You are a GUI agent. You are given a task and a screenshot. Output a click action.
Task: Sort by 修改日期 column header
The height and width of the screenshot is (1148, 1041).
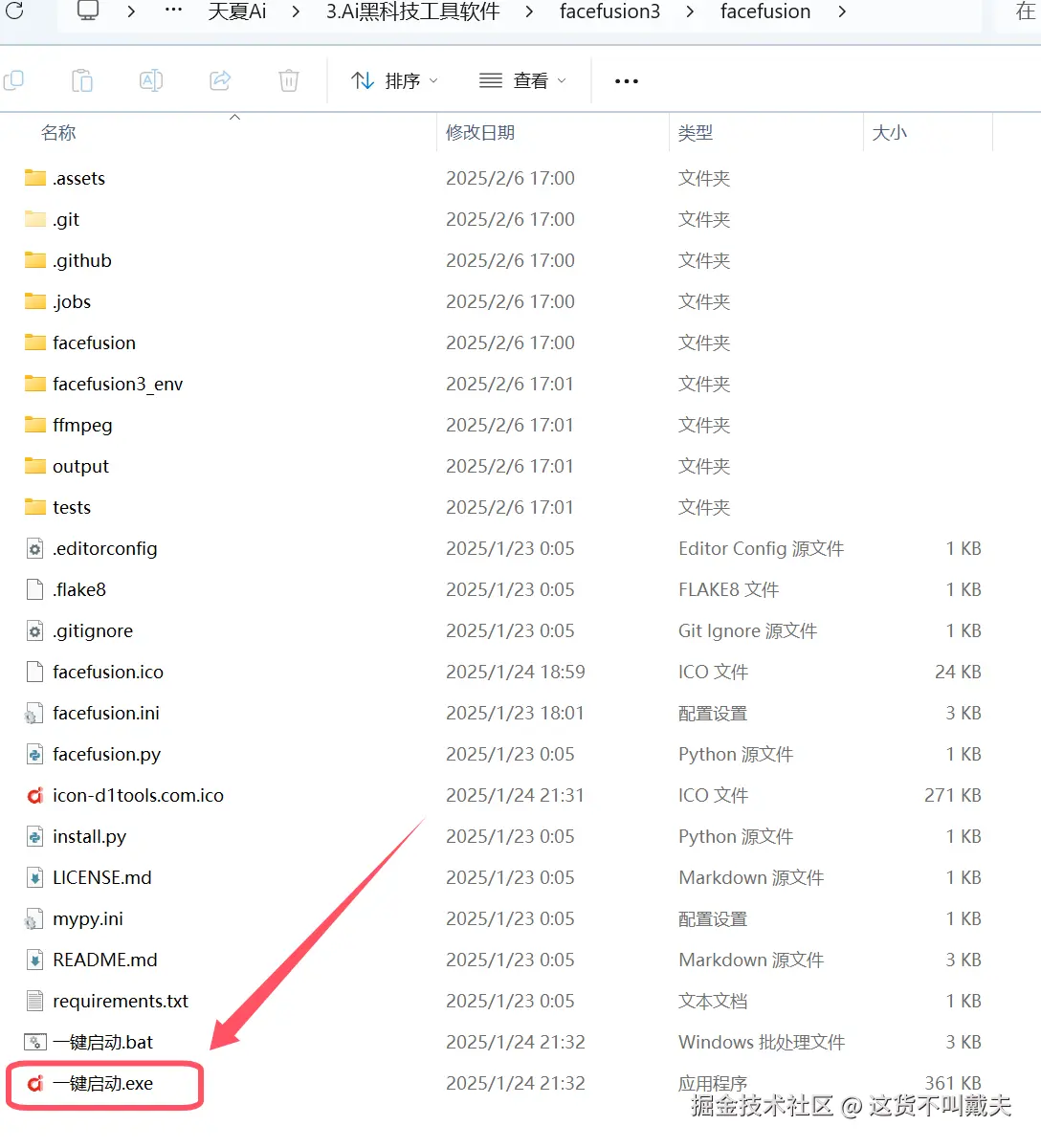pyautogui.click(x=480, y=133)
